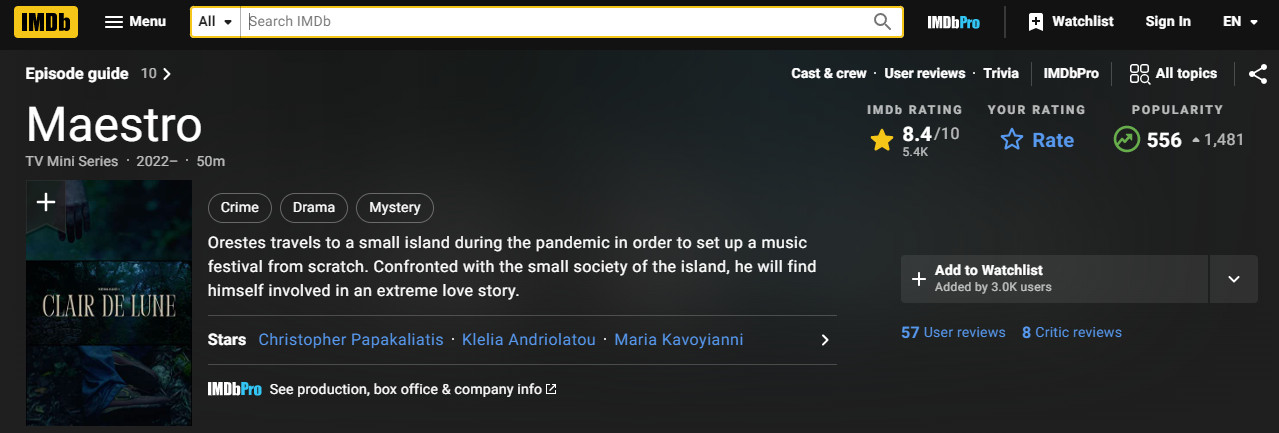The height and width of the screenshot is (433, 1279).
Task: Click the green popularity trend icon
Action: [1127, 140]
